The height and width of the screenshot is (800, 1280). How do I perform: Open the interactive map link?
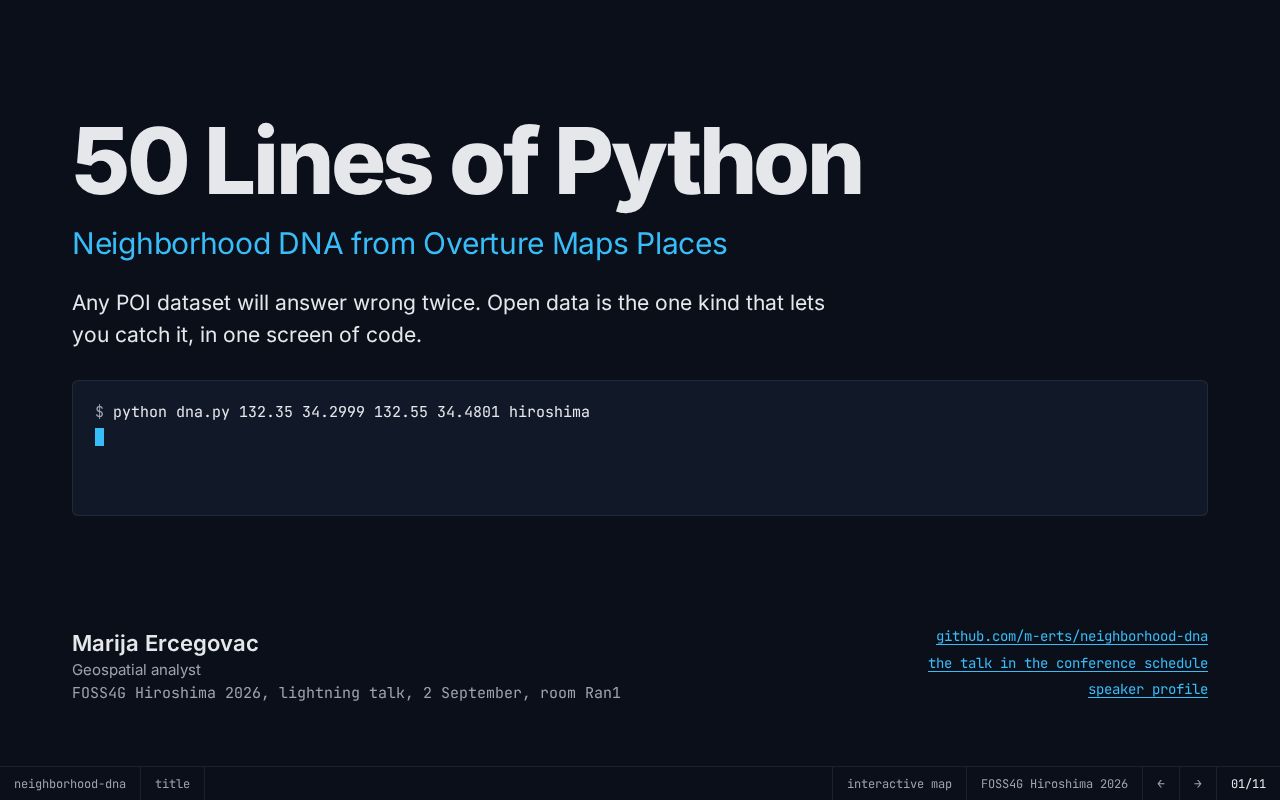click(x=899, y=784)
